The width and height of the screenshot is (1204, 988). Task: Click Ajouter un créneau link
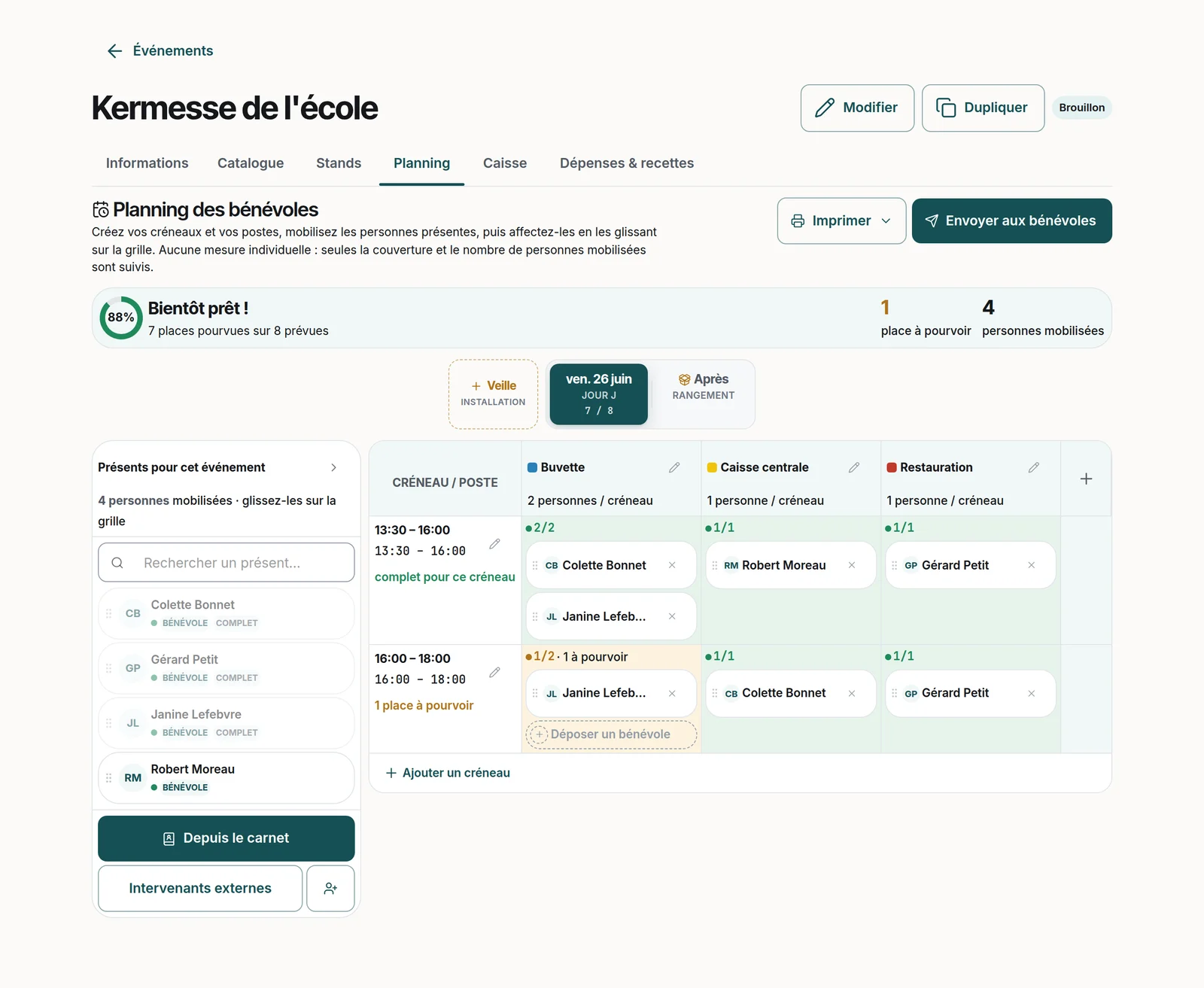(x=448, y=773)
